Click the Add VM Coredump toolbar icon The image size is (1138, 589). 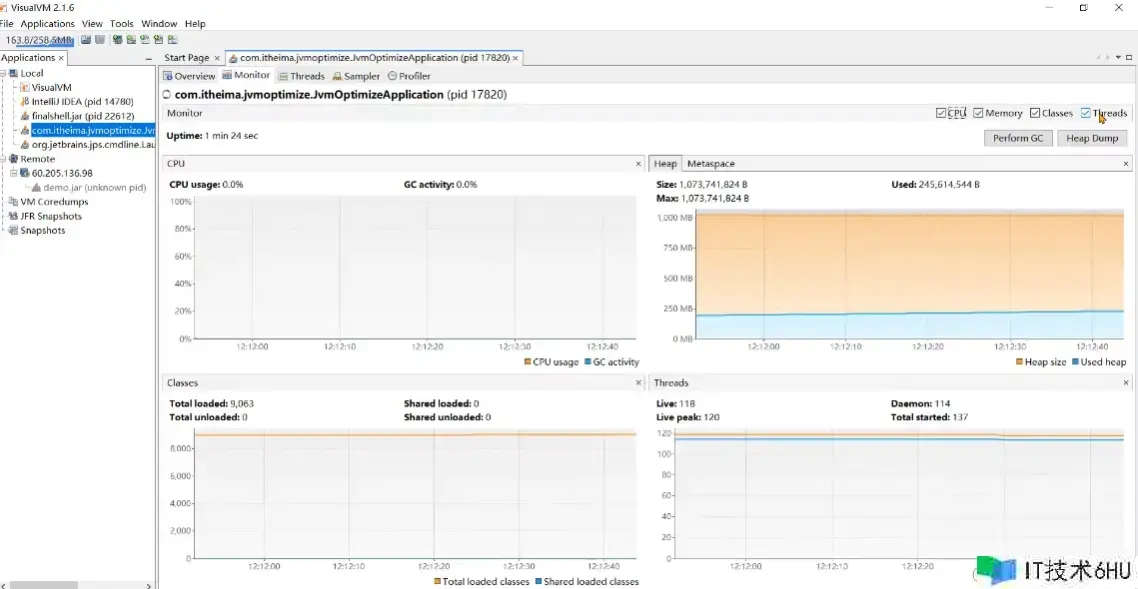tap(144, 40)
